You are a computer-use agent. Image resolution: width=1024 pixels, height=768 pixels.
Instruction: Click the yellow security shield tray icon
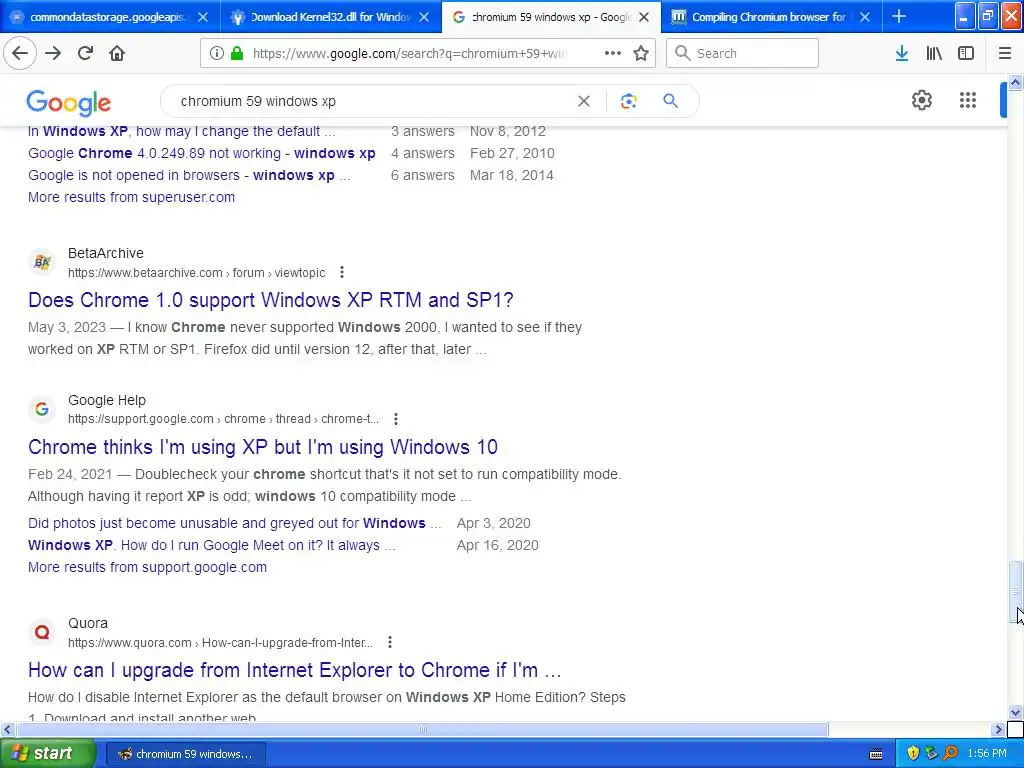pos(913,754)
